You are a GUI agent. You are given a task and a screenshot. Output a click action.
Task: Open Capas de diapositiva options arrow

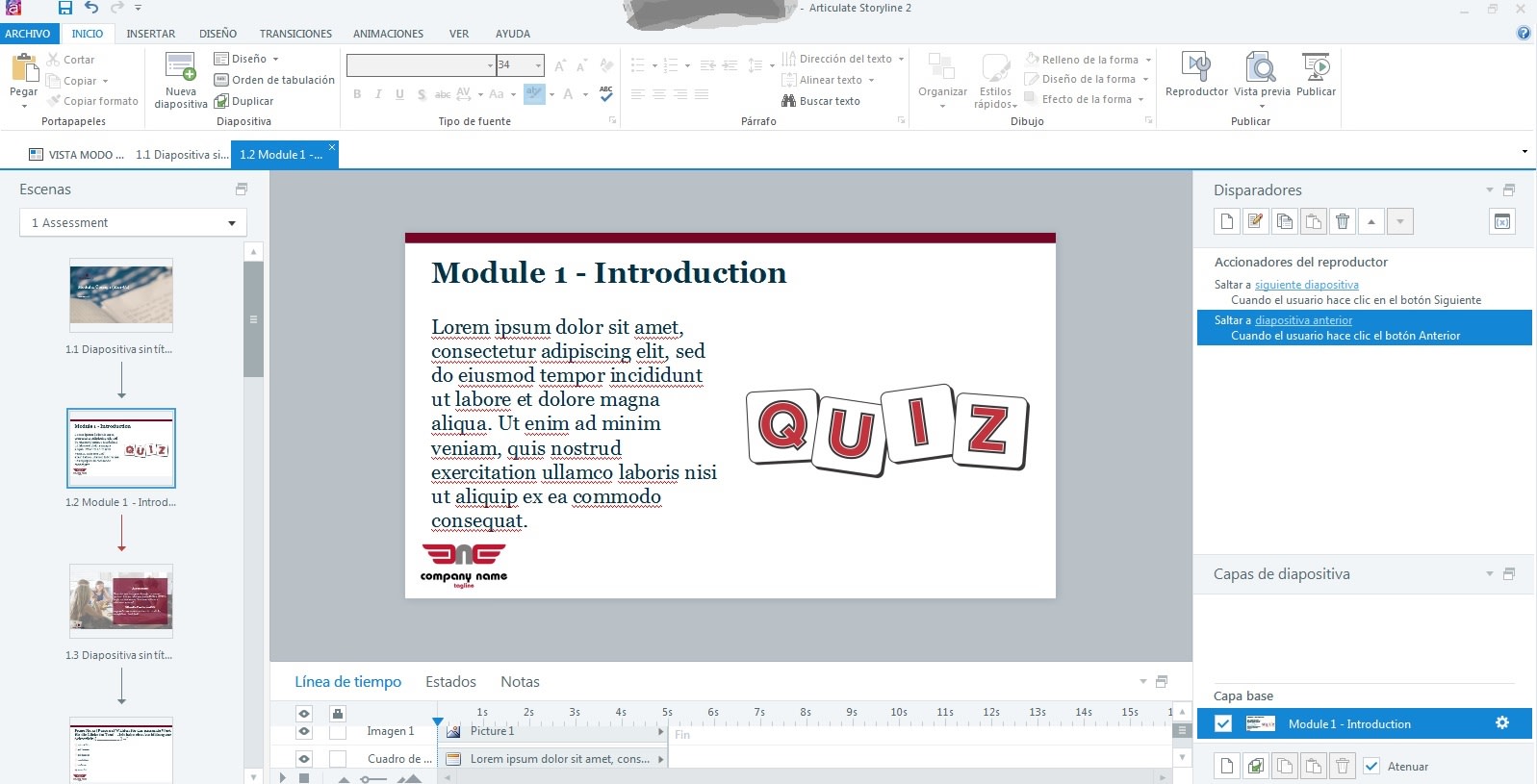click(1490, 574)
